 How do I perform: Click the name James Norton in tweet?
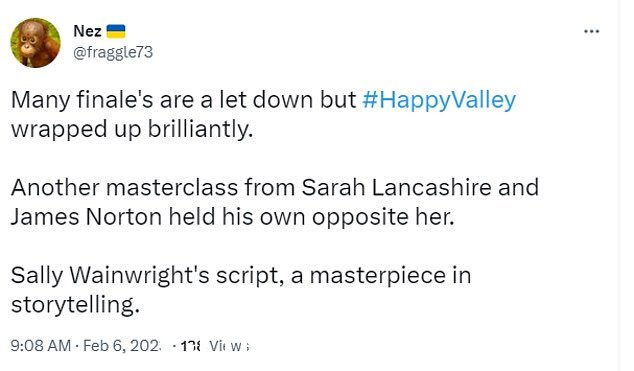(x=87, y=217)
